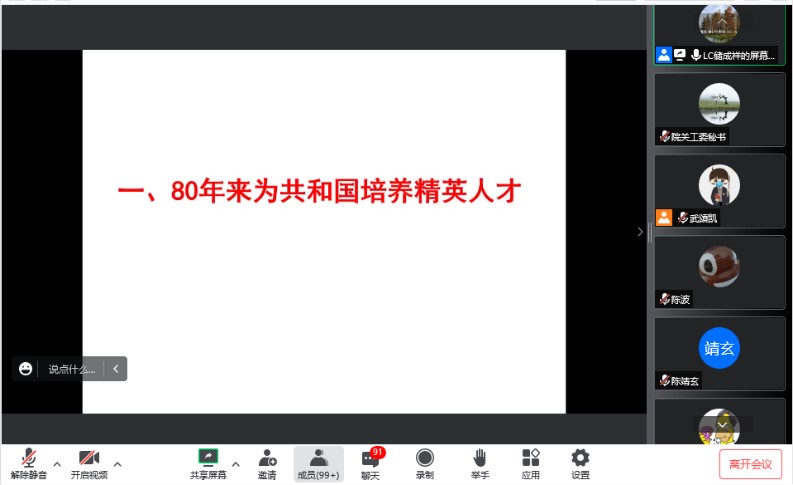Expand video options arrow next to 开启视频
Screen dimensions: 793x485
click(x=117, y=464)
